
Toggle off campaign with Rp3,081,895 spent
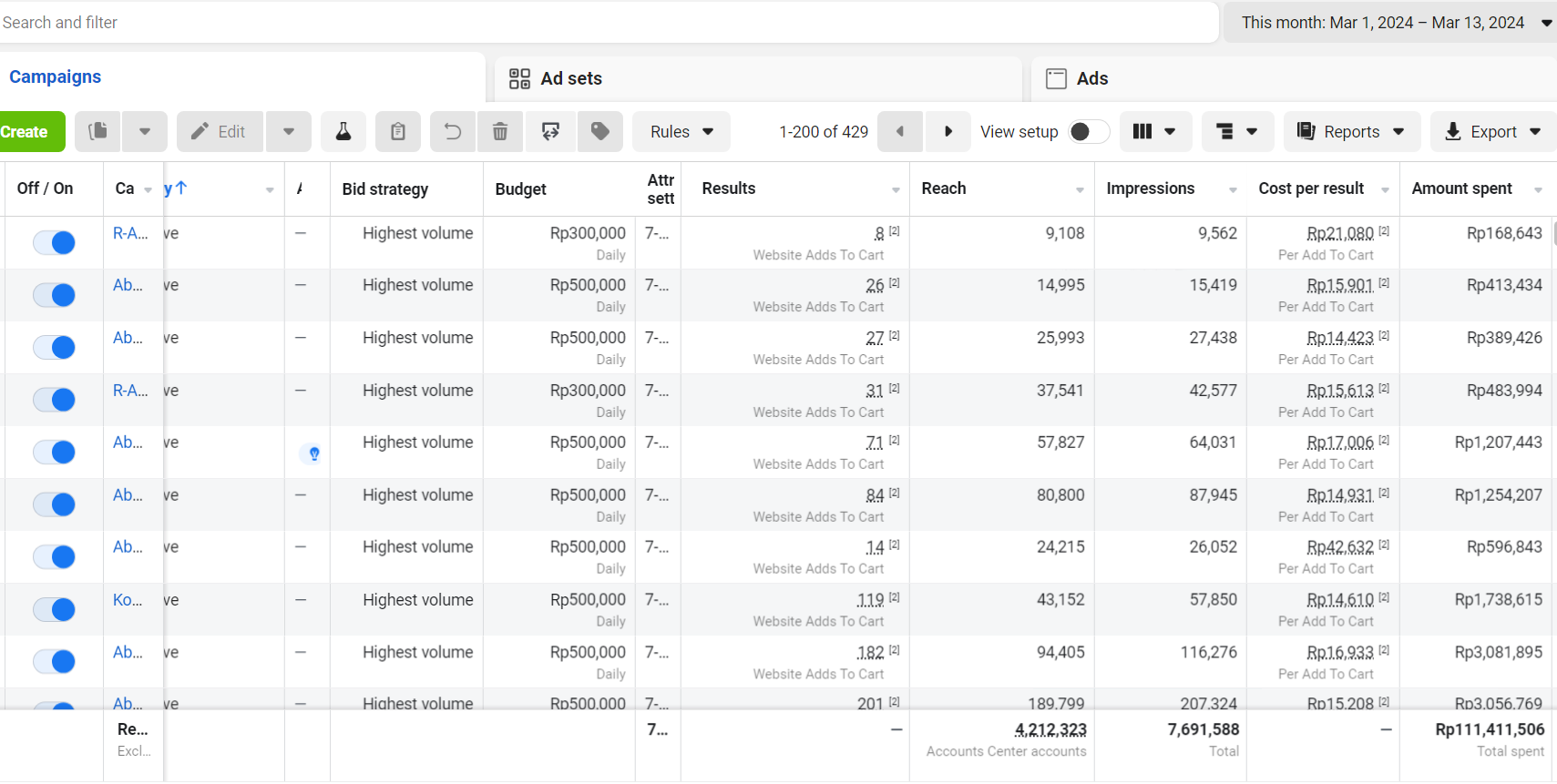click(x=54, y=661)
